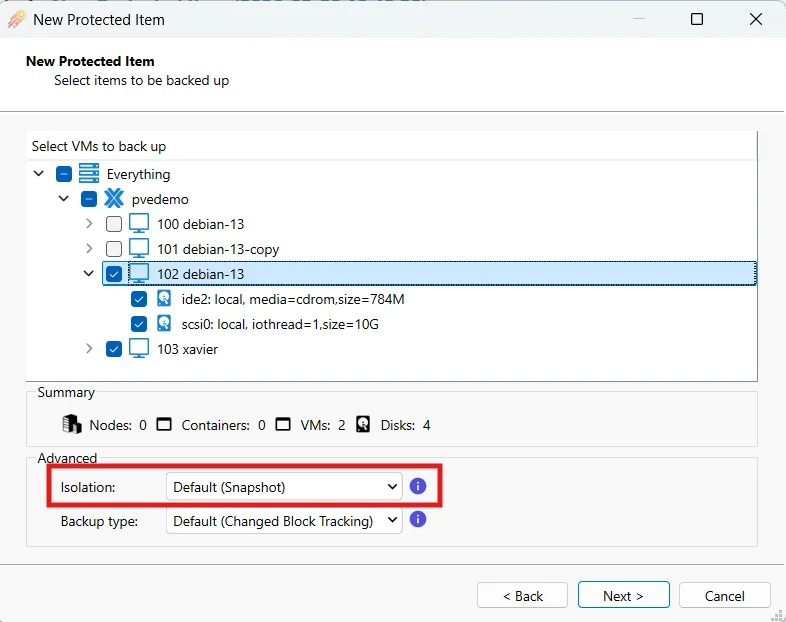Enable the 101 debian-13-copy checkbox
The width and height of the screenshot is (786, 622).
pyautogui.click(x=114, y=249)
